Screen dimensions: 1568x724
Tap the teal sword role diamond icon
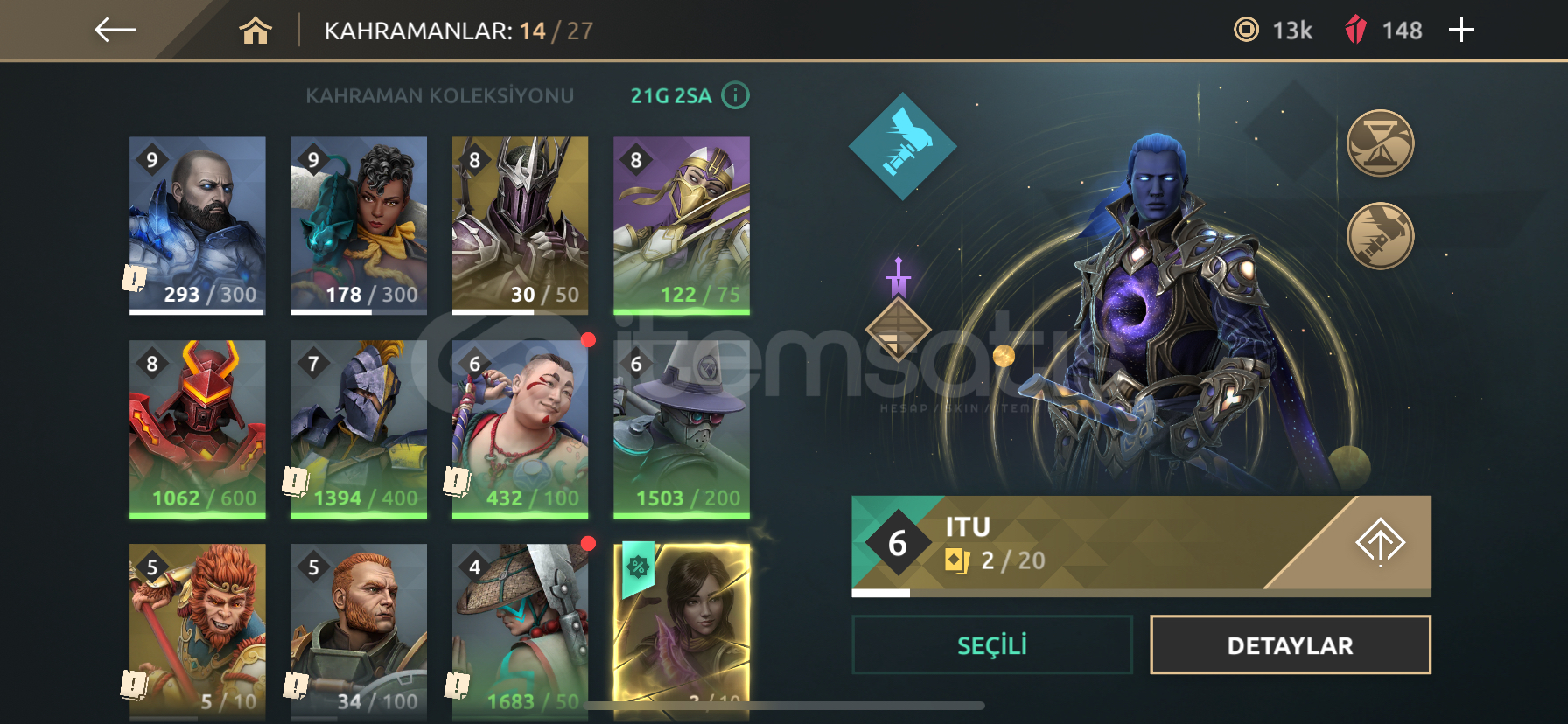point(903,147)
